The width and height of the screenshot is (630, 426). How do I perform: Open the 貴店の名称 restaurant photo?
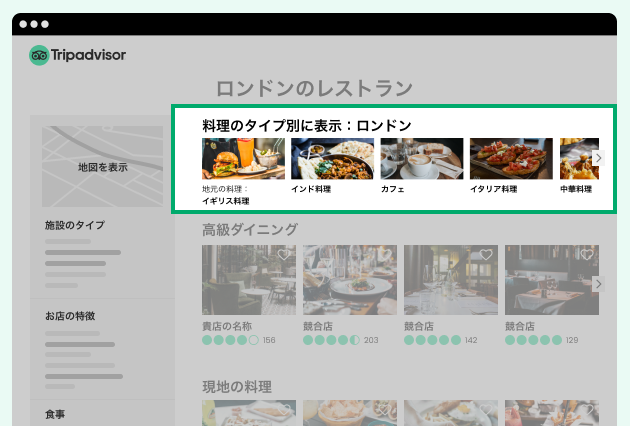[x=249, y=280]
